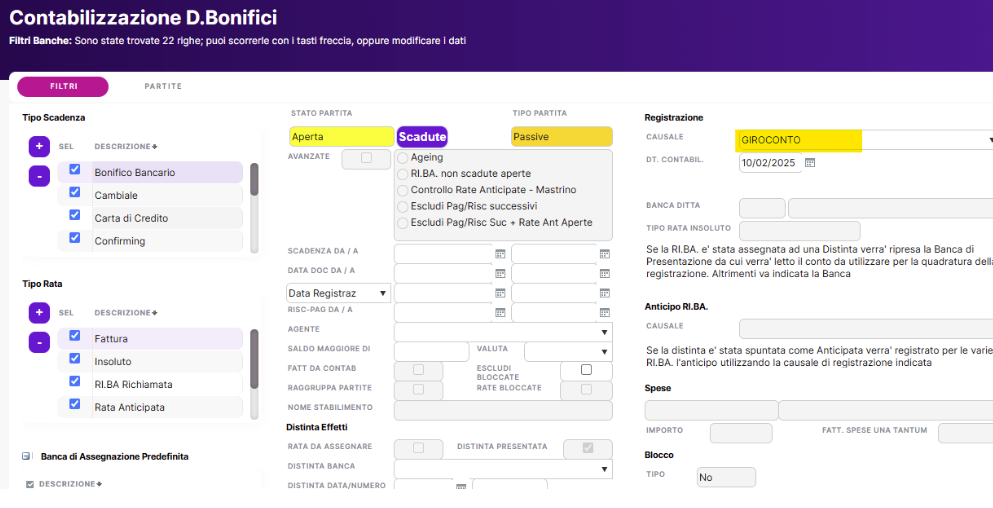Click the plus button under Tipo Scadenza
The image size is (993, 508).
[39, 146]
